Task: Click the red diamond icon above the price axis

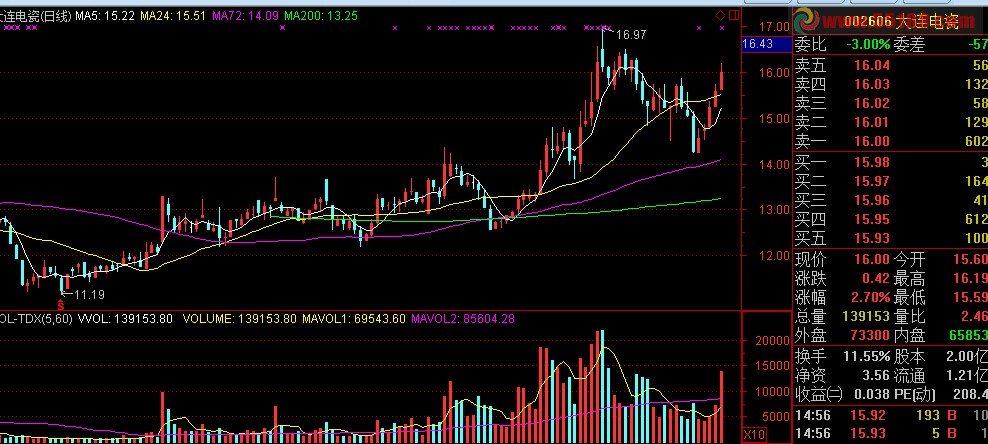Action: click(720, 14)
